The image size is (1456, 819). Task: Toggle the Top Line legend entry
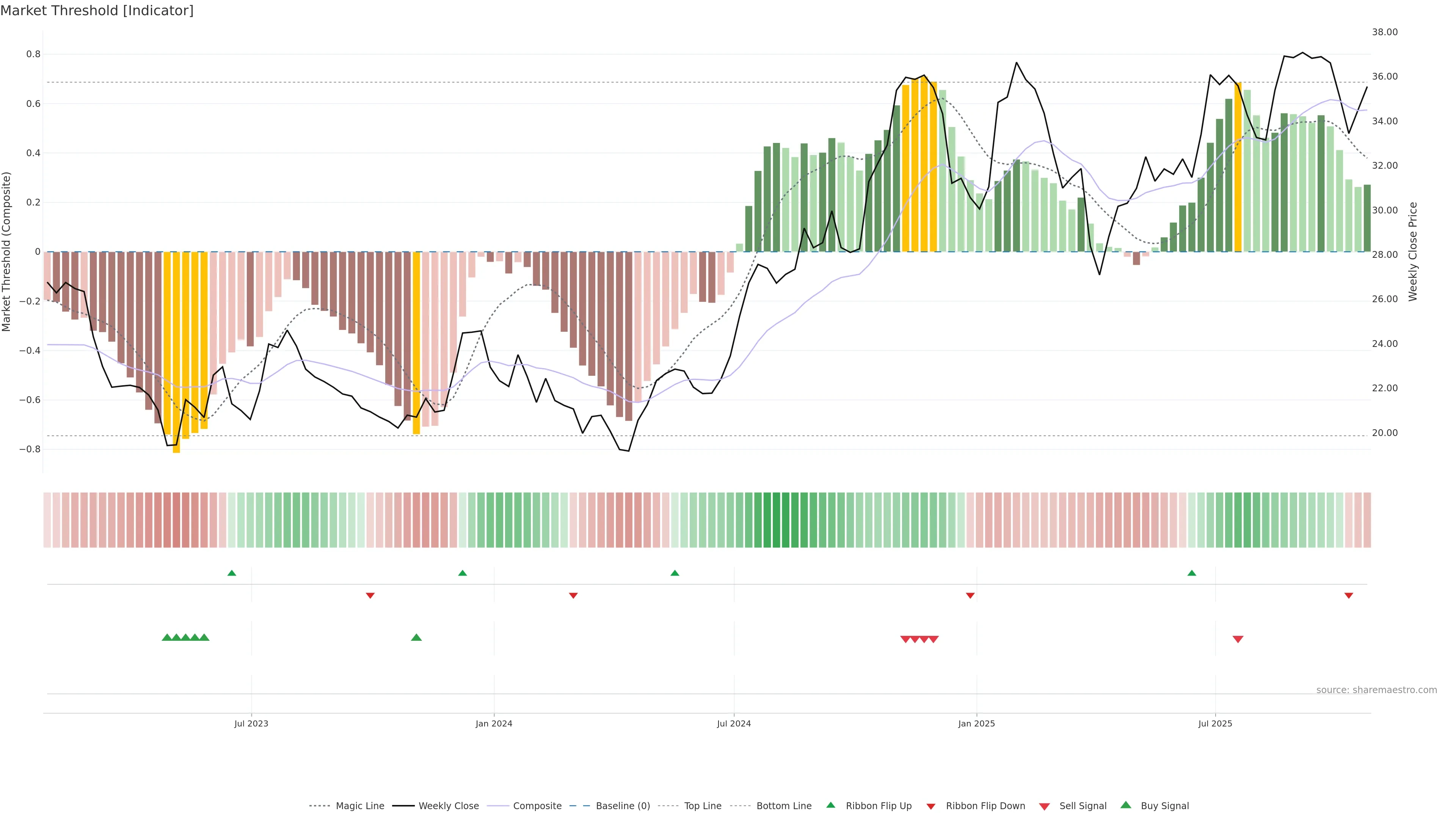pyautogui.click(x=703, y=806)
